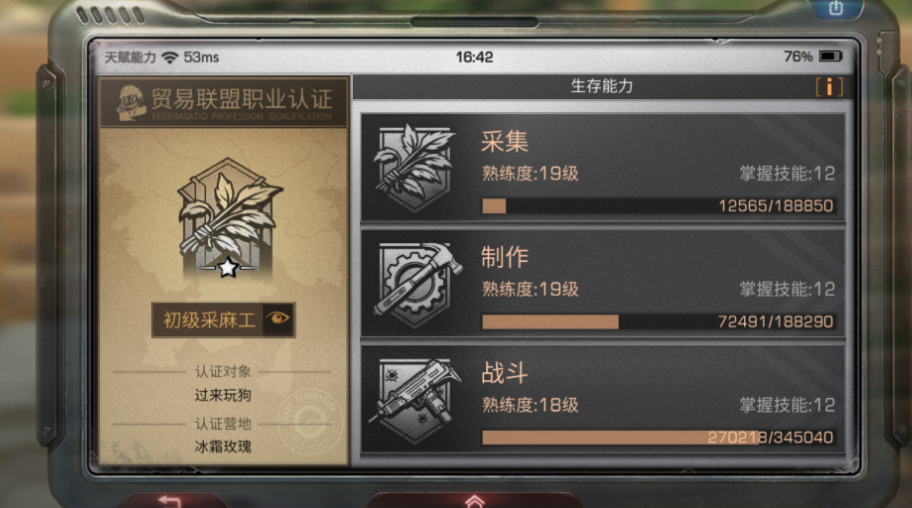Click the camp name 冰霜玫瑰
This screenshot has height=508, width=912.
tap(223, 446)
